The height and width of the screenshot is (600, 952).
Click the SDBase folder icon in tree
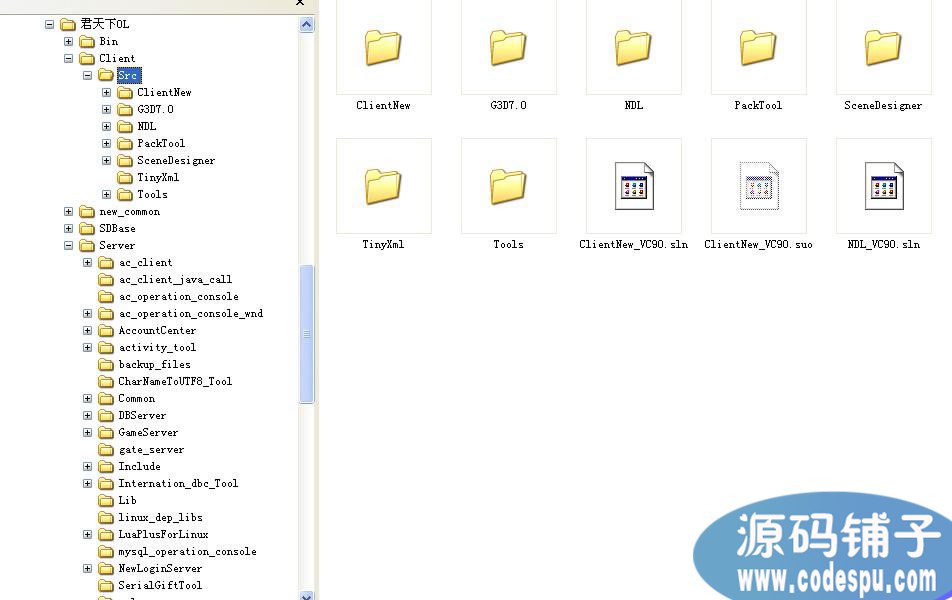[87, 228]
